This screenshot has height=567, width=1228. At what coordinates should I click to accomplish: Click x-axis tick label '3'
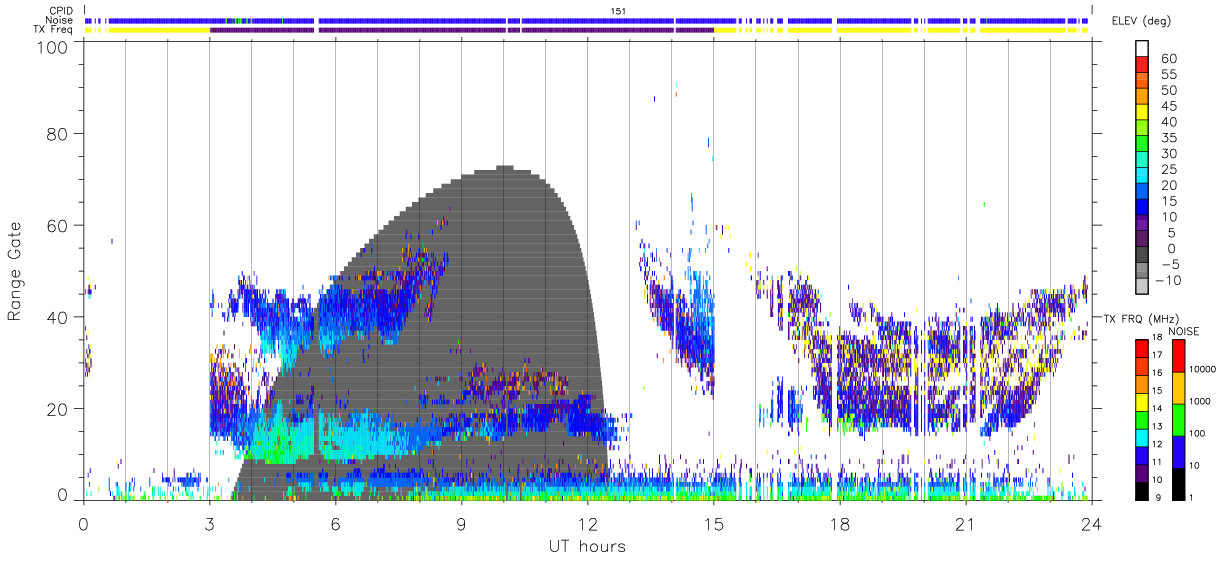tap(209, 524)
